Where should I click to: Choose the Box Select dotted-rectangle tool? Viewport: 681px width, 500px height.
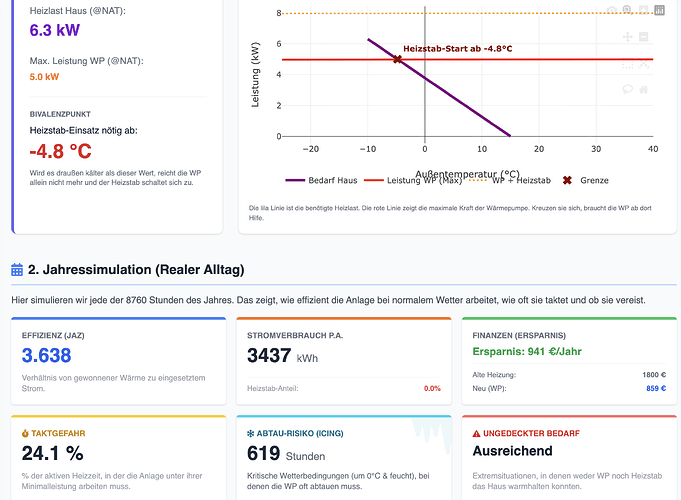tap(627, 64)
